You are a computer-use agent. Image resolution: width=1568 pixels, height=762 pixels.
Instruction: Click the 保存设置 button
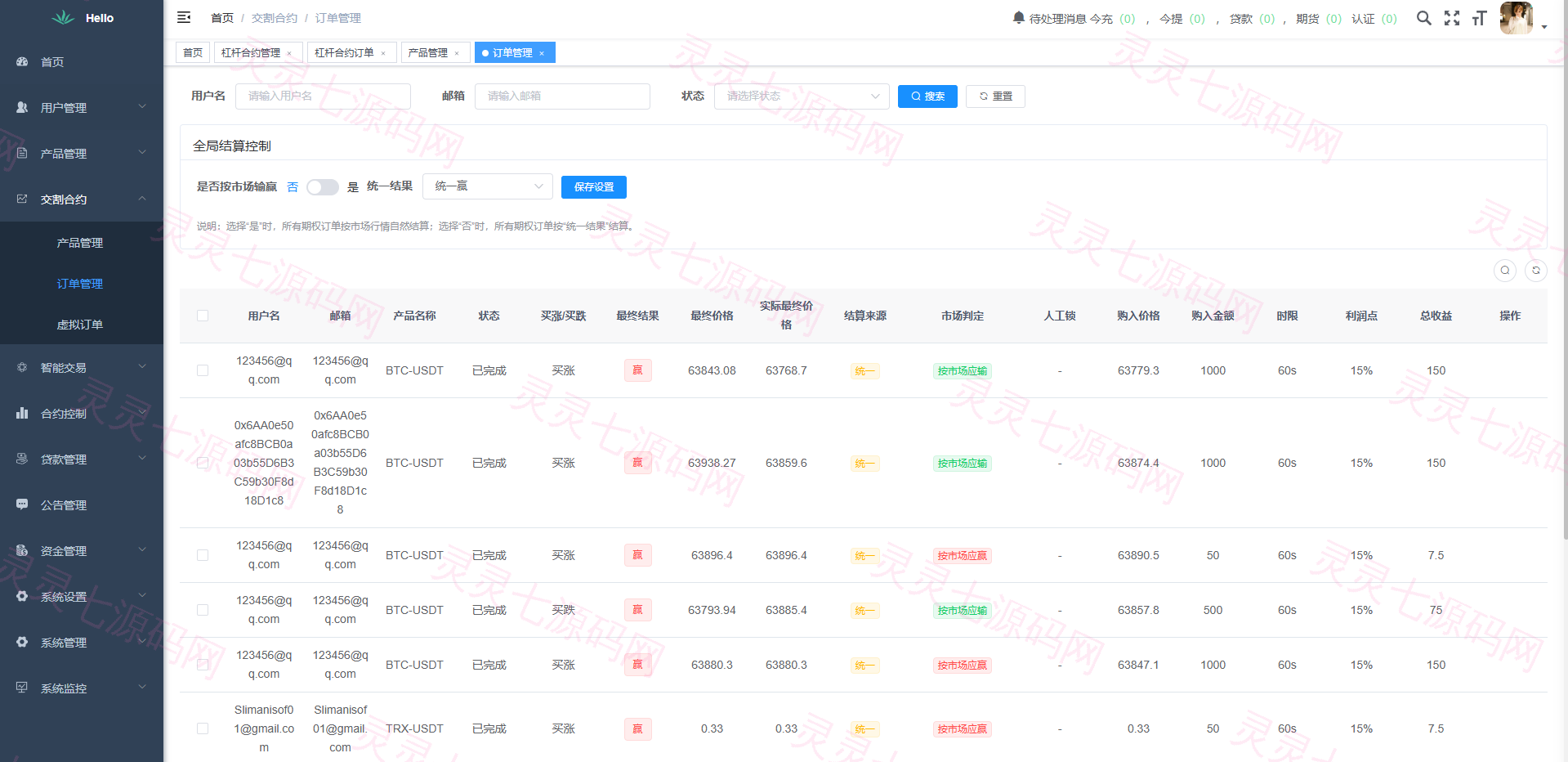point(594,187)
